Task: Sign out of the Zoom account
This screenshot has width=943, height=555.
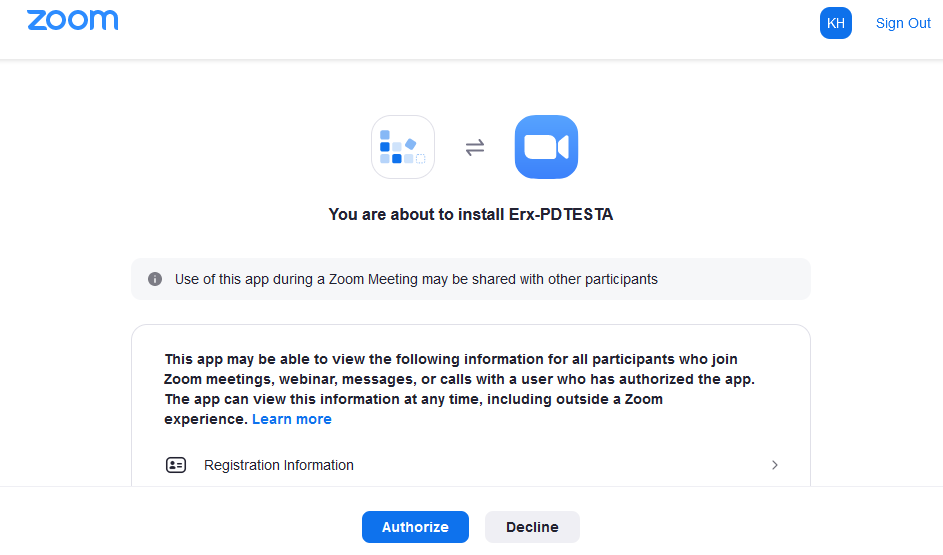Action: coord(903,23)
